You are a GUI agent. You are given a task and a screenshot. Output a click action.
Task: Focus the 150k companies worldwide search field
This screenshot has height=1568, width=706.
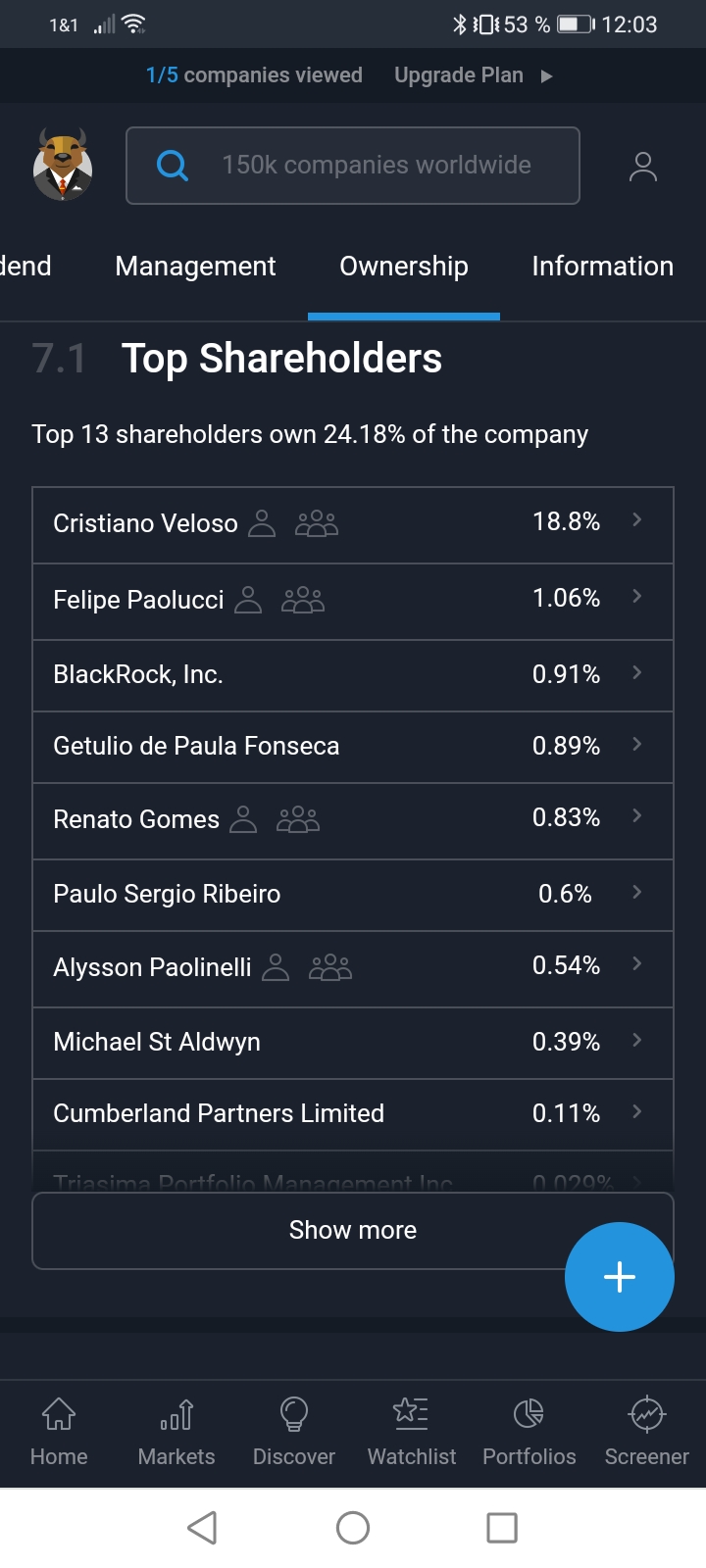pos(377,166)
